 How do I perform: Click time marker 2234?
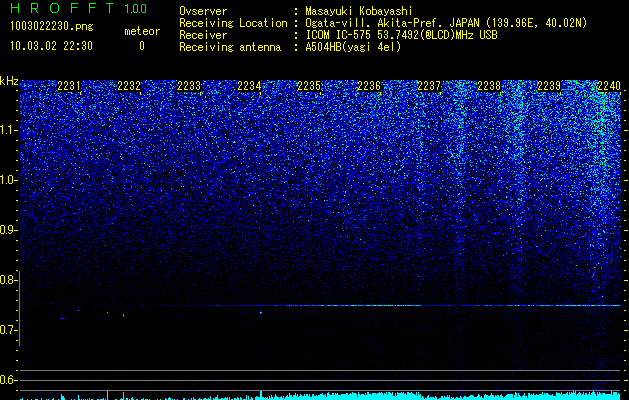(249, 86)
